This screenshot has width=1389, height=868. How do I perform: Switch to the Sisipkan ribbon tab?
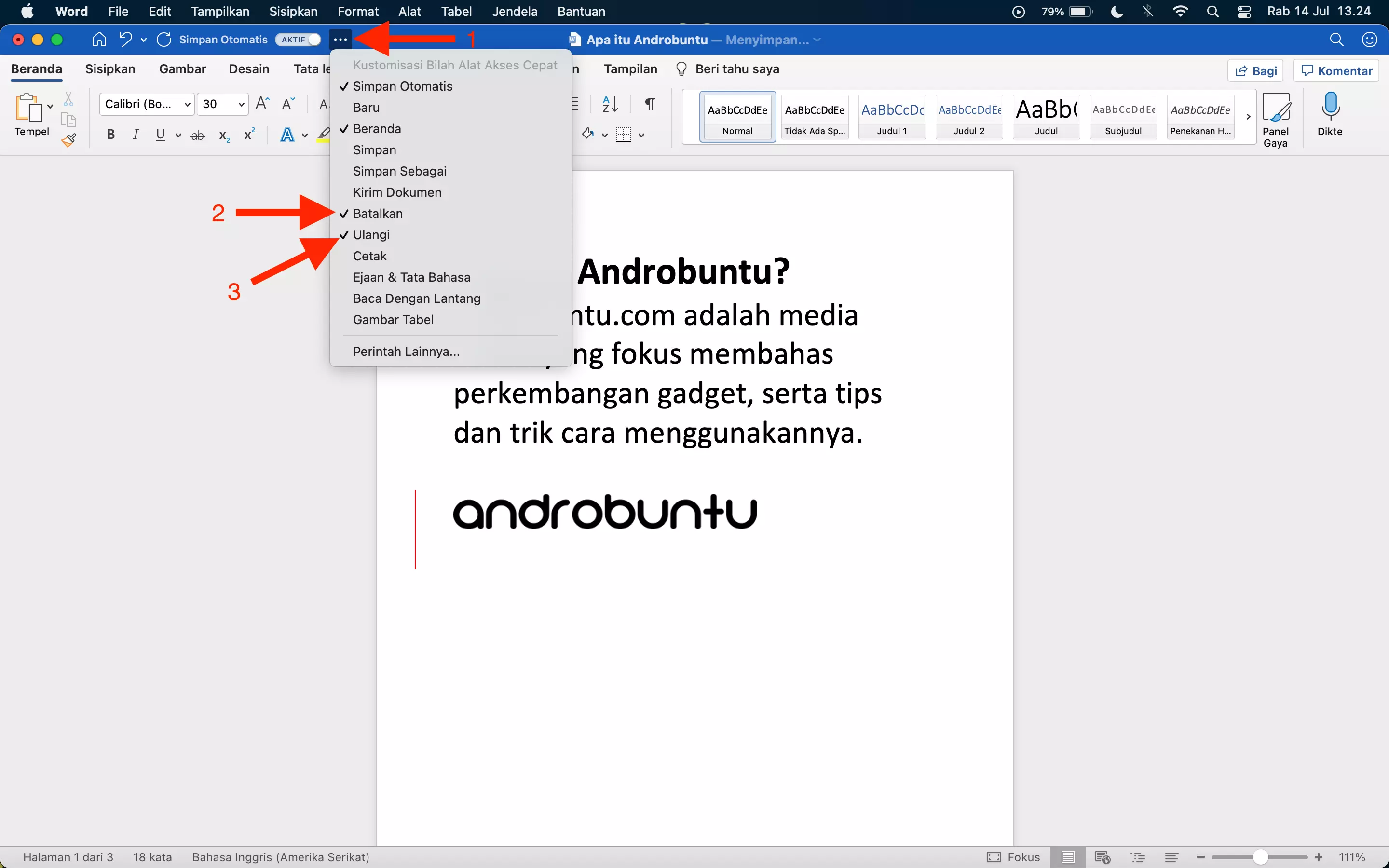coord(110,68)
